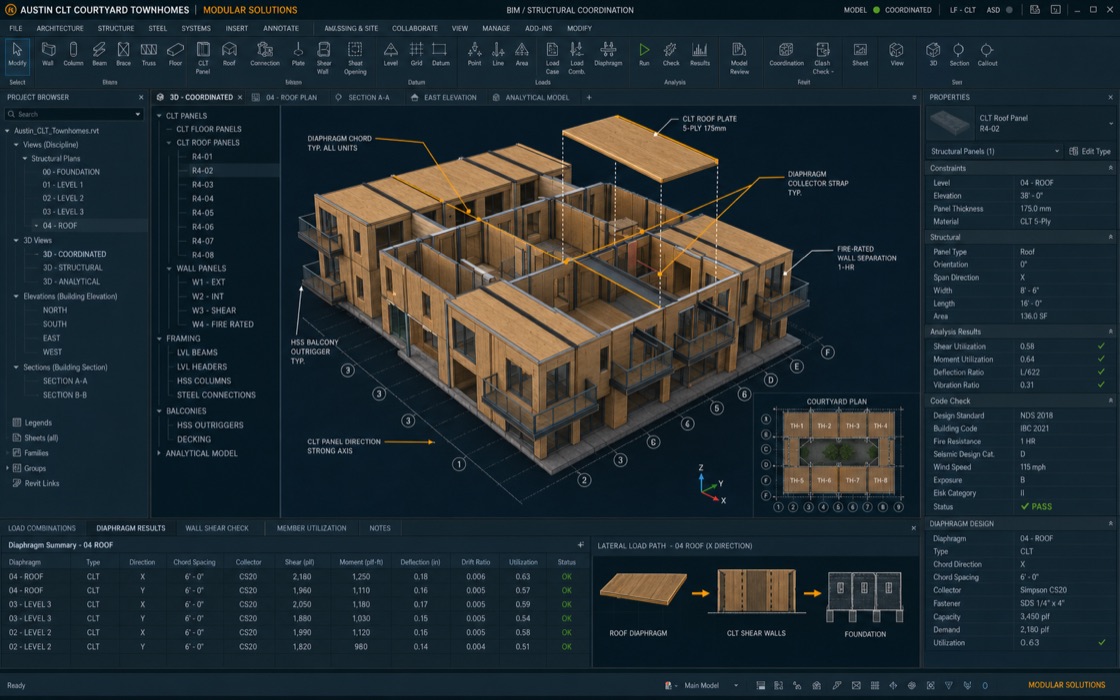
Task: Switch to the SECTION A-A view tab
Action: [x=363, y=98]
